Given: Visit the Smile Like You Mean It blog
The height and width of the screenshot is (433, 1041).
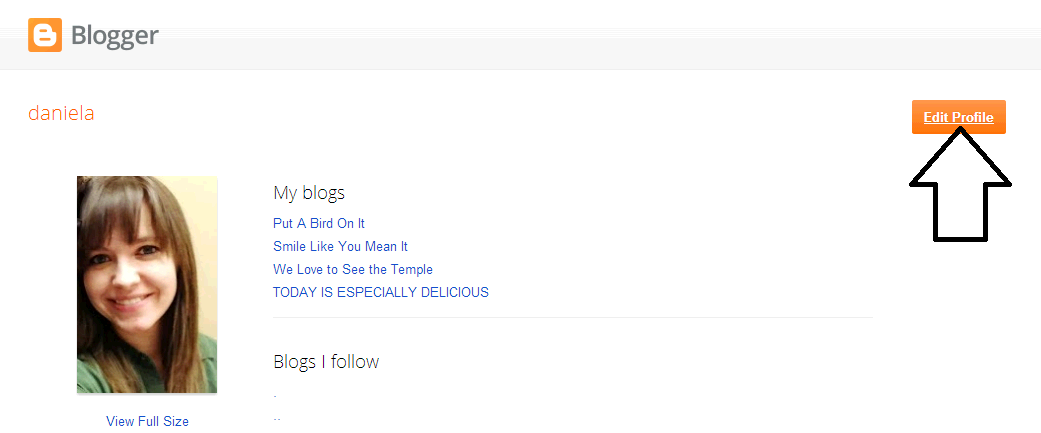Looking at the screenshot, I should click(x=340, y=246).
